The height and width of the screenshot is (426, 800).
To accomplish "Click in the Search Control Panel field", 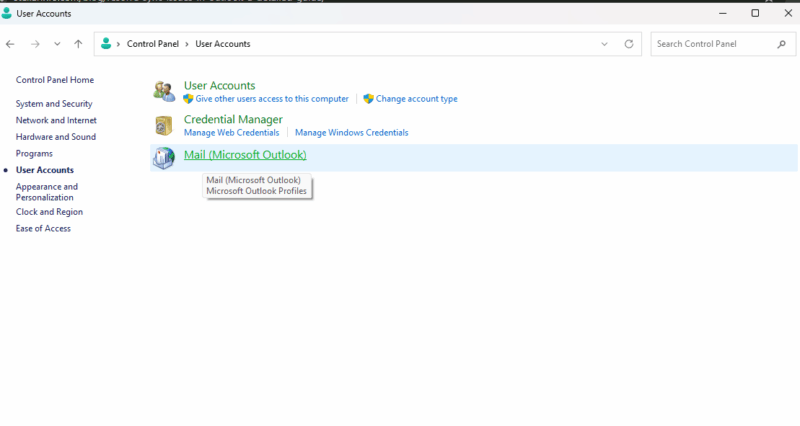I will (x=712, y=44).
